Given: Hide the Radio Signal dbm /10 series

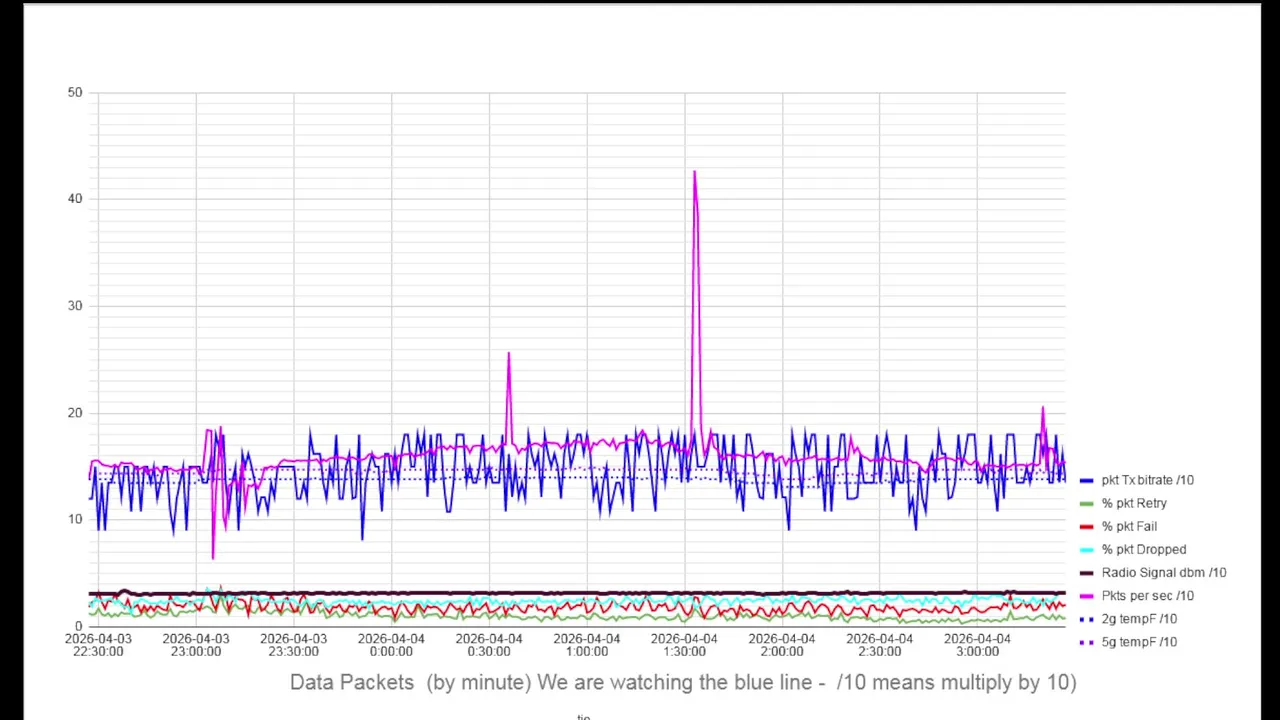Looking at the screenshot, I should click(x=1163, y=572).
